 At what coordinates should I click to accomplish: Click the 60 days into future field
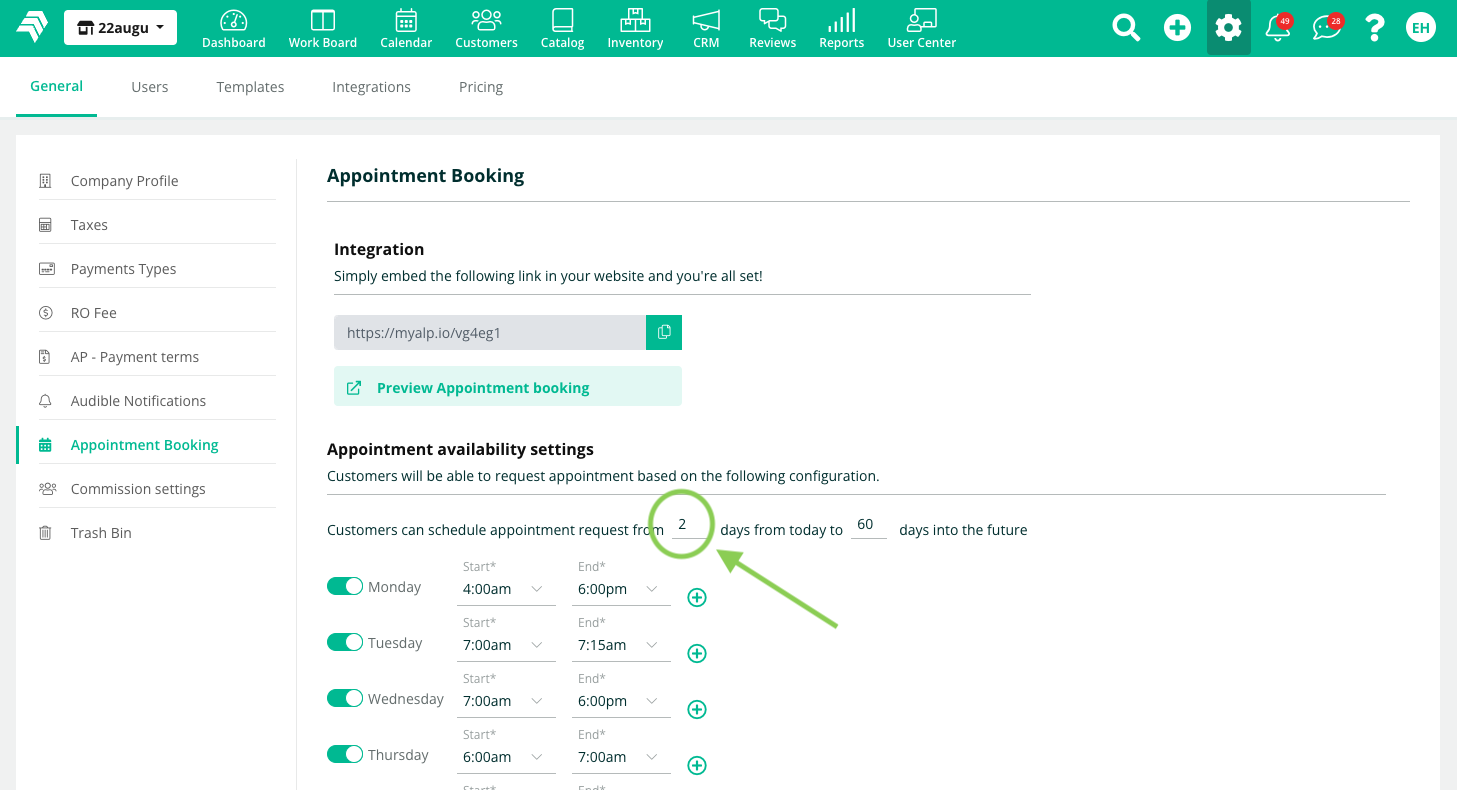pos(868,526)
